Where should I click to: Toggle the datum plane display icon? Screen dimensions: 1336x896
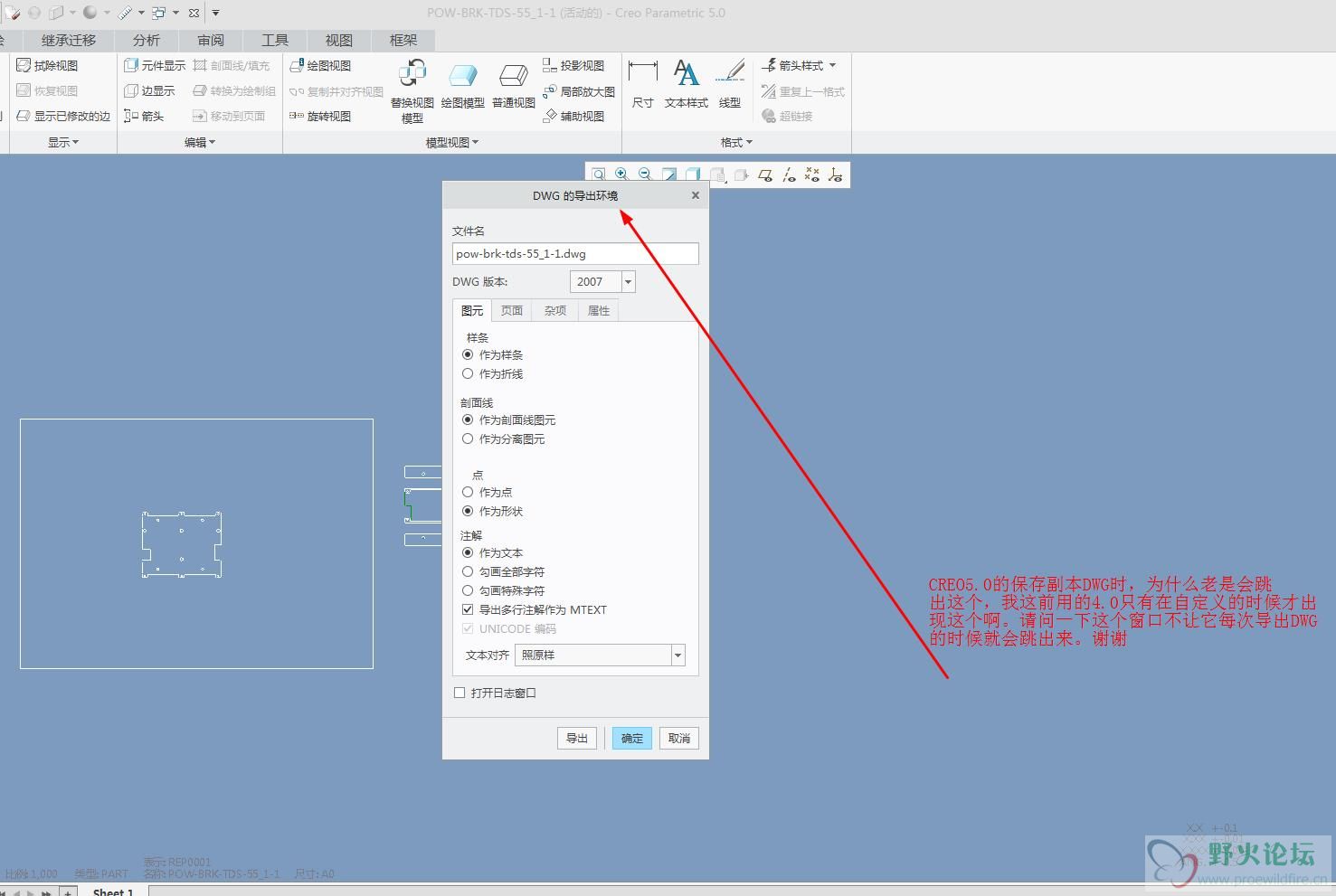[x=765, y=174]
